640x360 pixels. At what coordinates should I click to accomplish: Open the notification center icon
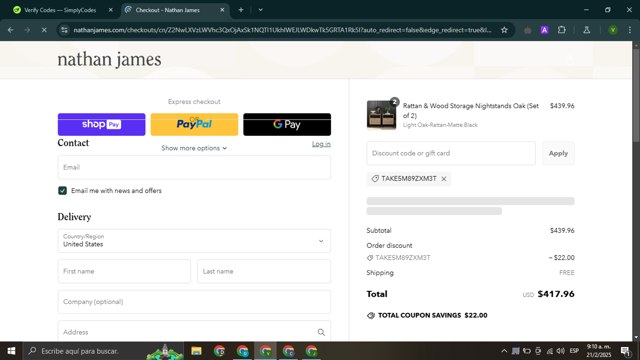[625, 351]
